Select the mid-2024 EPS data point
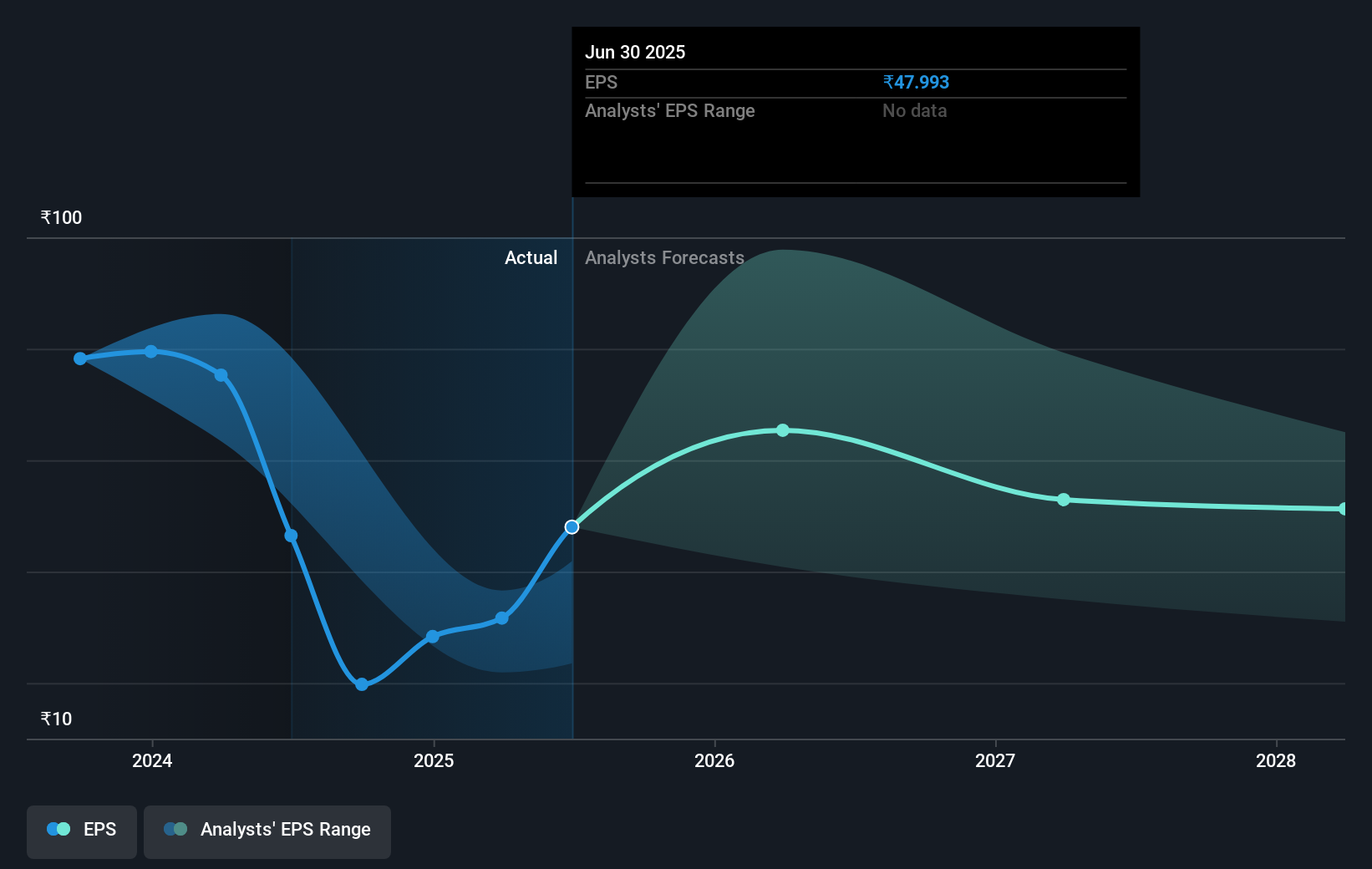This screenshot has width=1372, height=869. (292, 536)
